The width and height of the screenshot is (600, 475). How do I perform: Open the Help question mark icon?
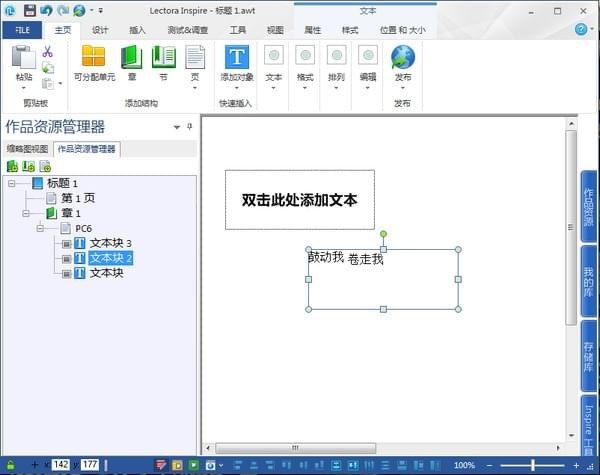click(x=581, y=29)
